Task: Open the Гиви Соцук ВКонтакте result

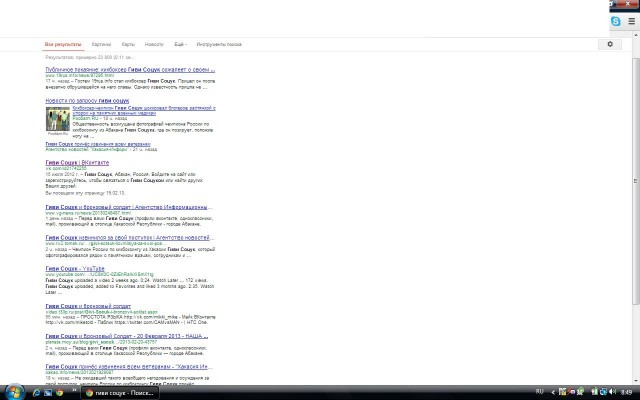Action: 77,162
